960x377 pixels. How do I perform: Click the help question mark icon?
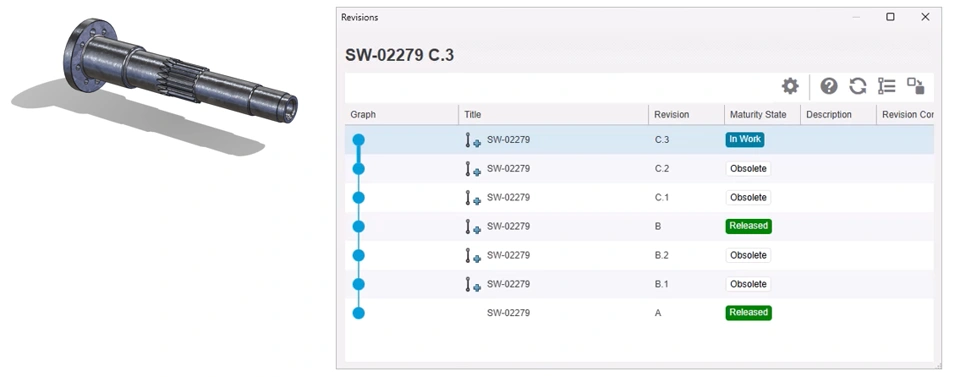pyautogui.click(x=829, y=86)
